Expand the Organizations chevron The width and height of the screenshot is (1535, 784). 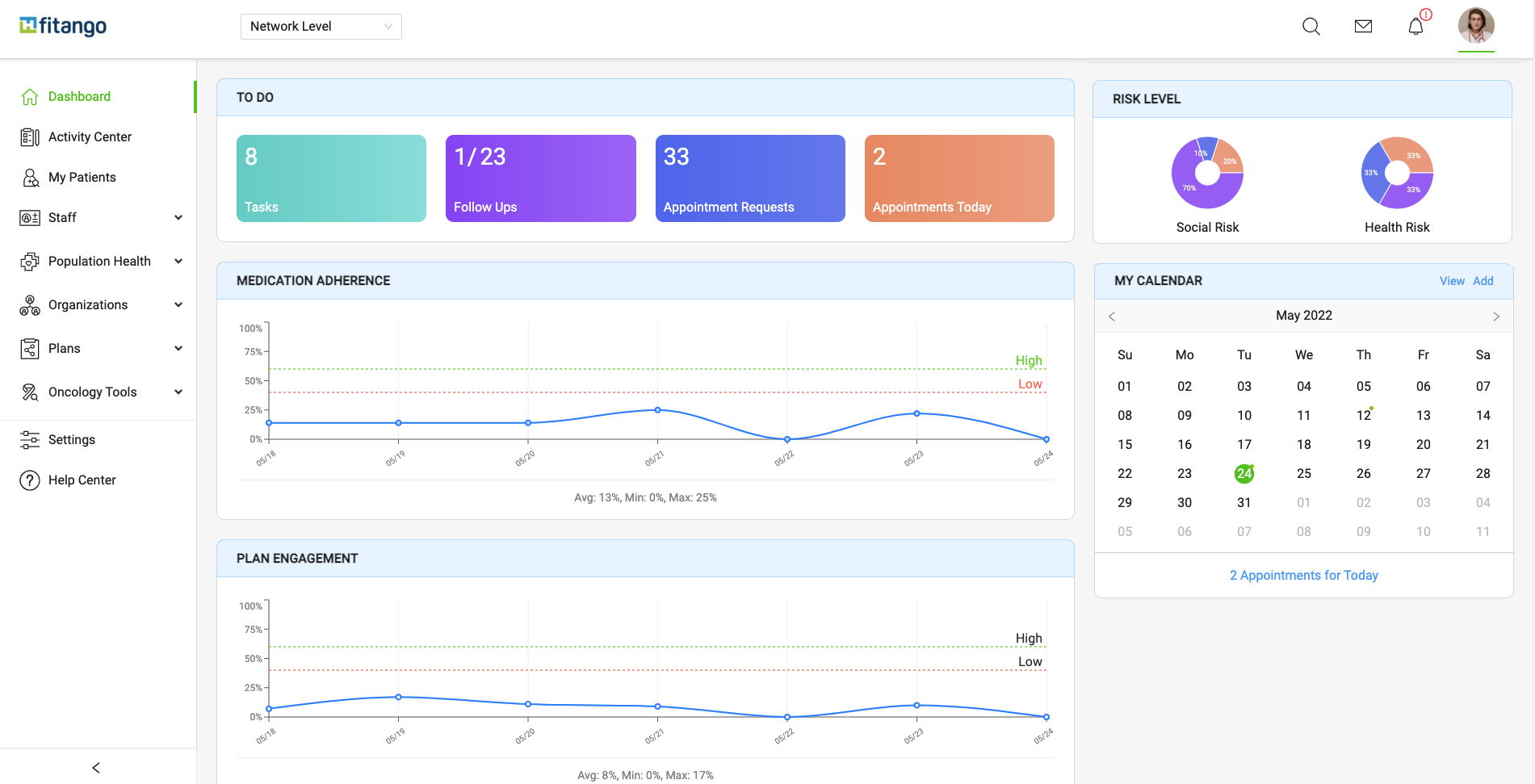[x=178, y=305]
